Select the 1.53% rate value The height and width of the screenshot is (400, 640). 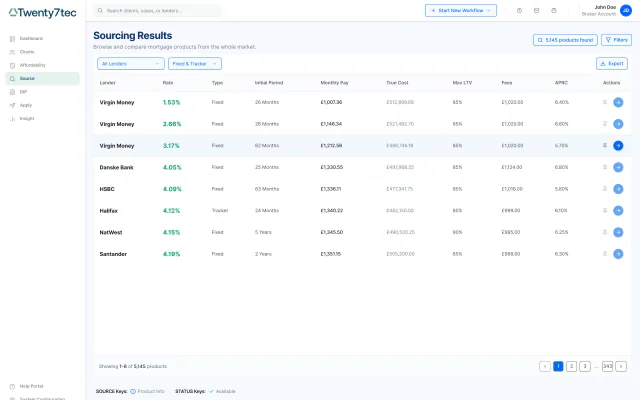171,102
